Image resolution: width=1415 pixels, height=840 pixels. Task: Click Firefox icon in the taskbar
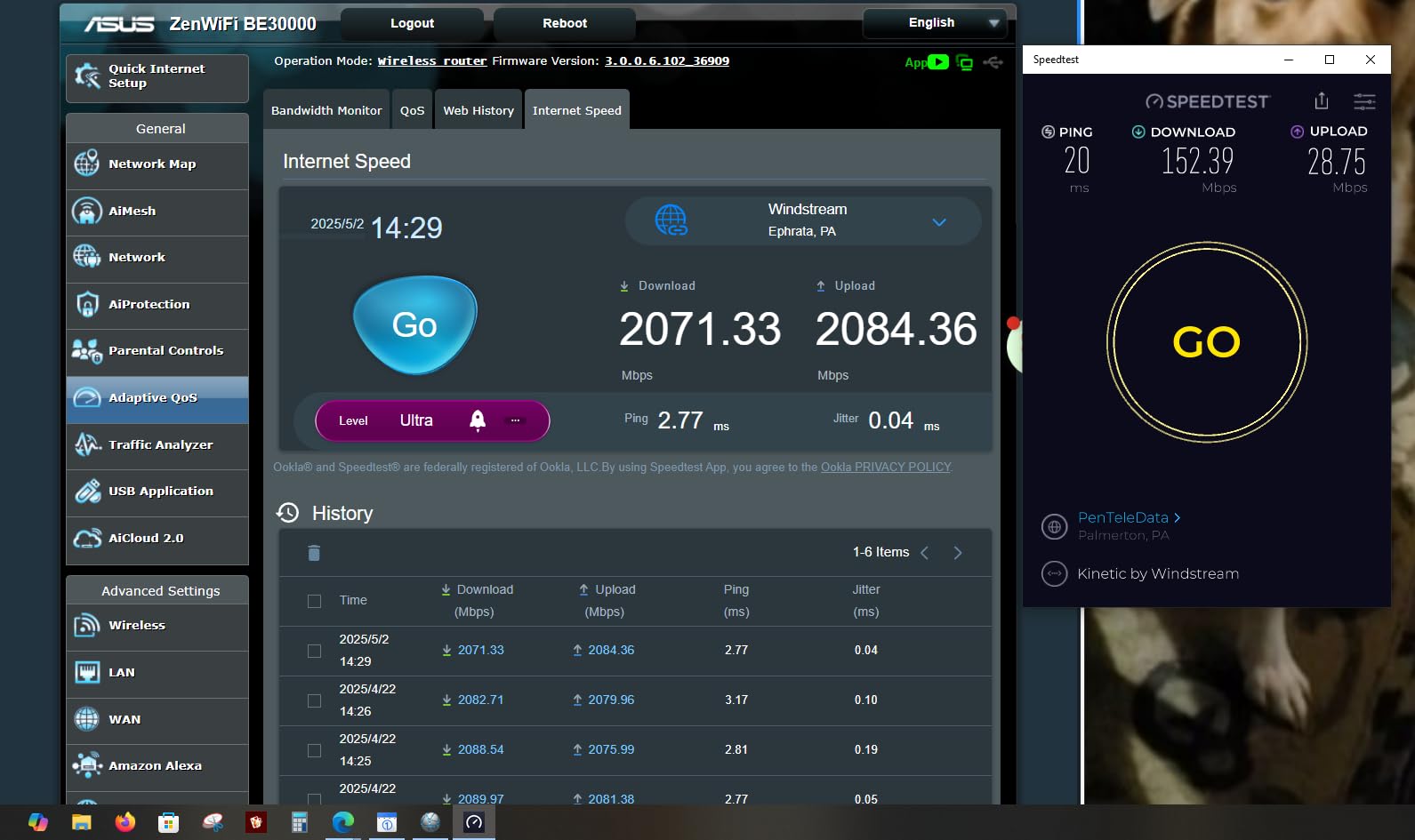[x=125, y=822]
